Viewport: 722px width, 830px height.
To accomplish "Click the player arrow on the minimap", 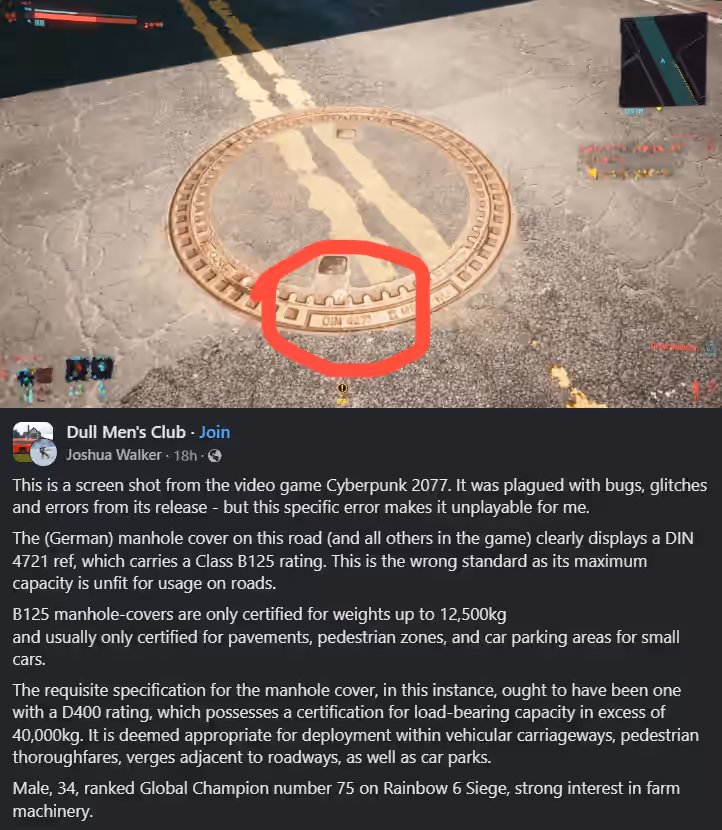I will (662, 61).
